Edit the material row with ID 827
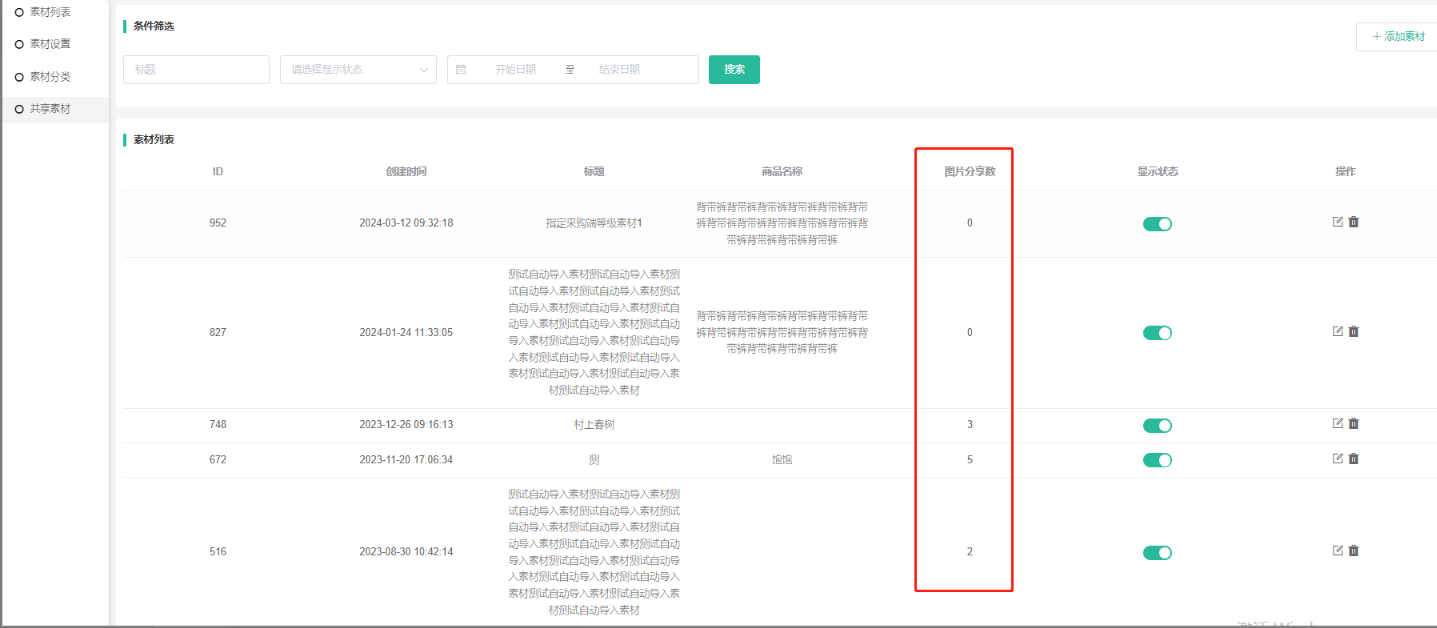1437x628 pixels. pyautogui.click(x=1338, y=331)
